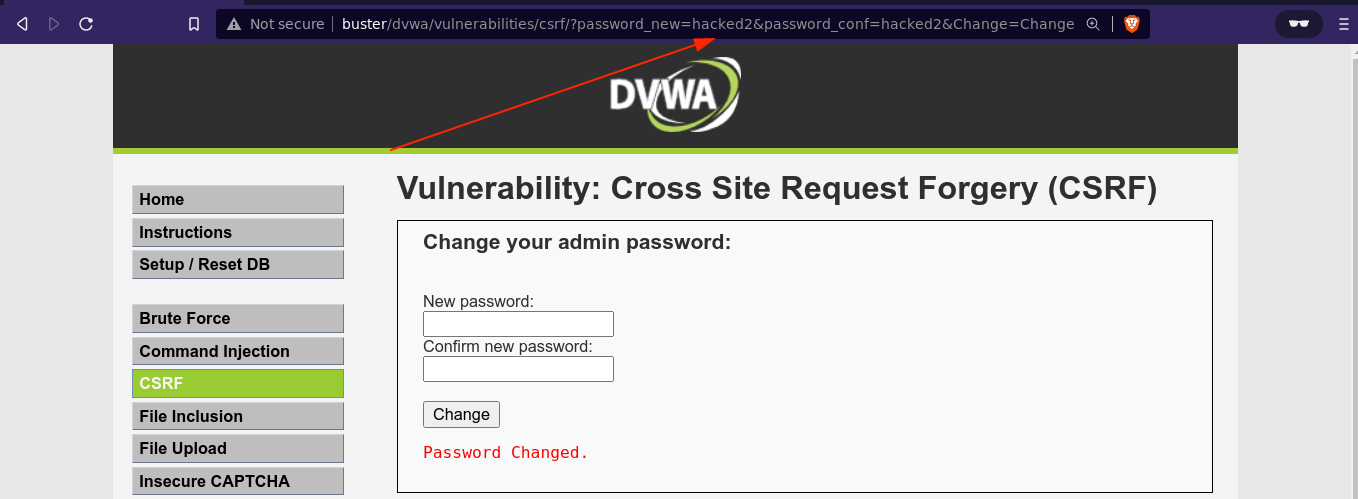Open the Instructions menu item
The width and height of the screenshot is (1358, 499).
[x=237, y=233]
